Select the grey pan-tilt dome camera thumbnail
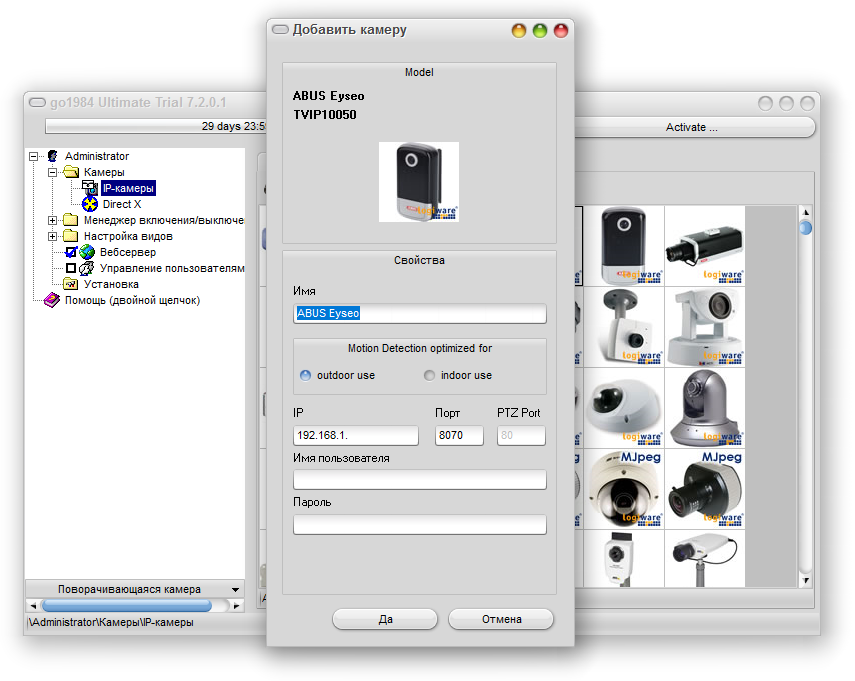855x681 pixels. click(x=705, y=408)
